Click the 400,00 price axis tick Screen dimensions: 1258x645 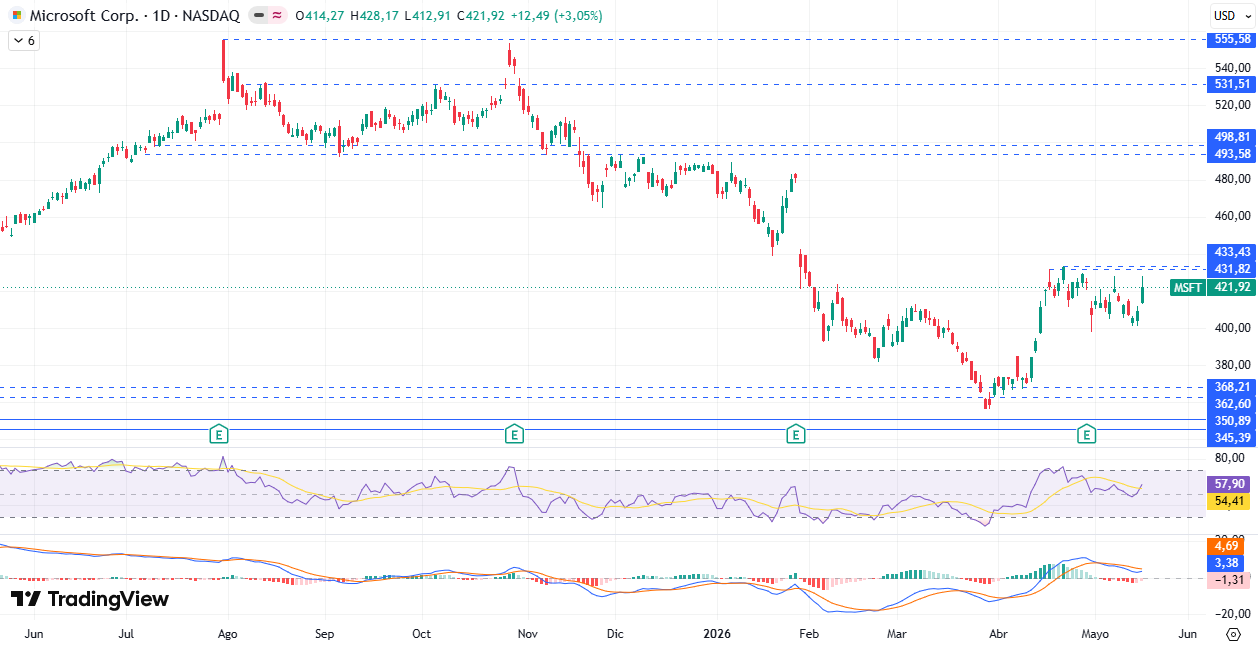pyautogui.click(x=1233, y=327)
